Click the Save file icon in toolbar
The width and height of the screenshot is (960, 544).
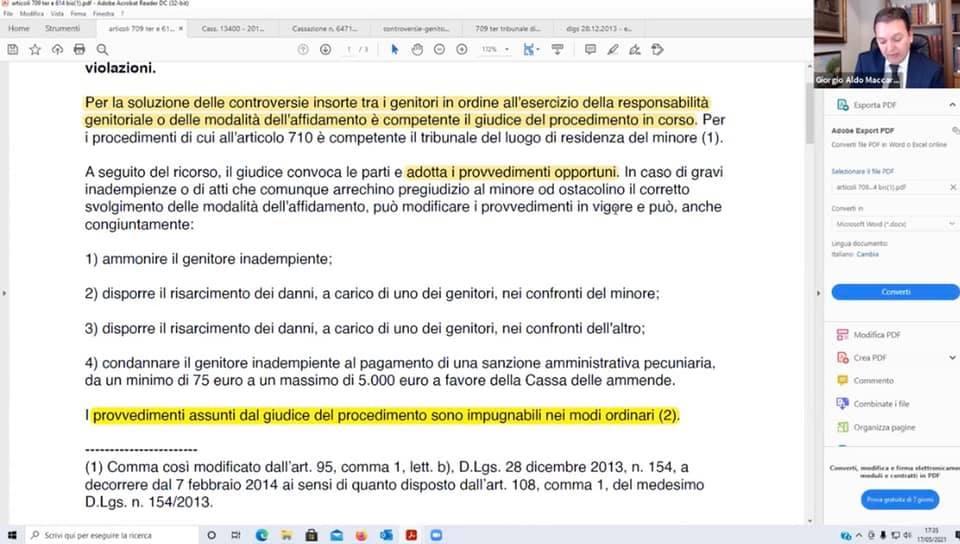(x=13, y=50)
